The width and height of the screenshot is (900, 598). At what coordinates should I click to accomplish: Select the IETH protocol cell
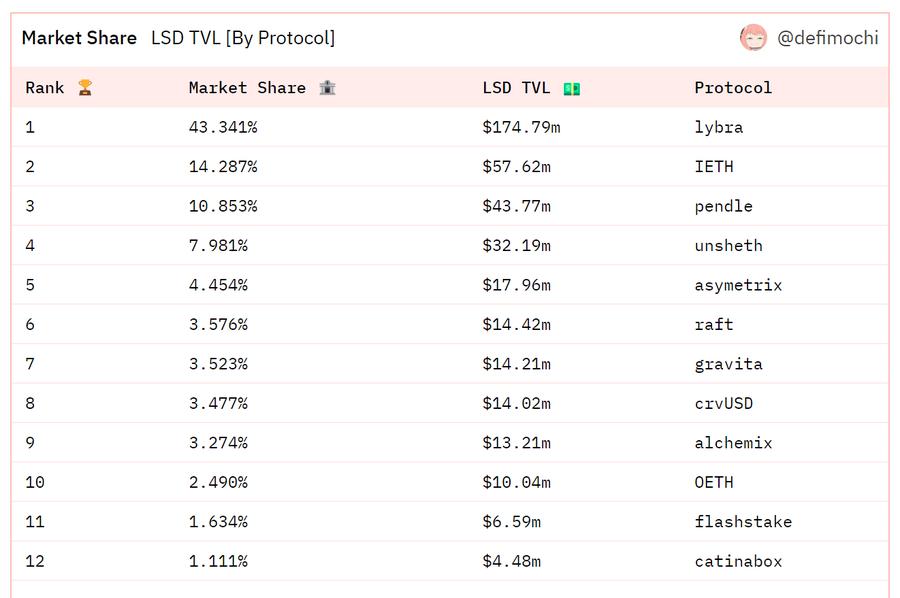[714, 167]
